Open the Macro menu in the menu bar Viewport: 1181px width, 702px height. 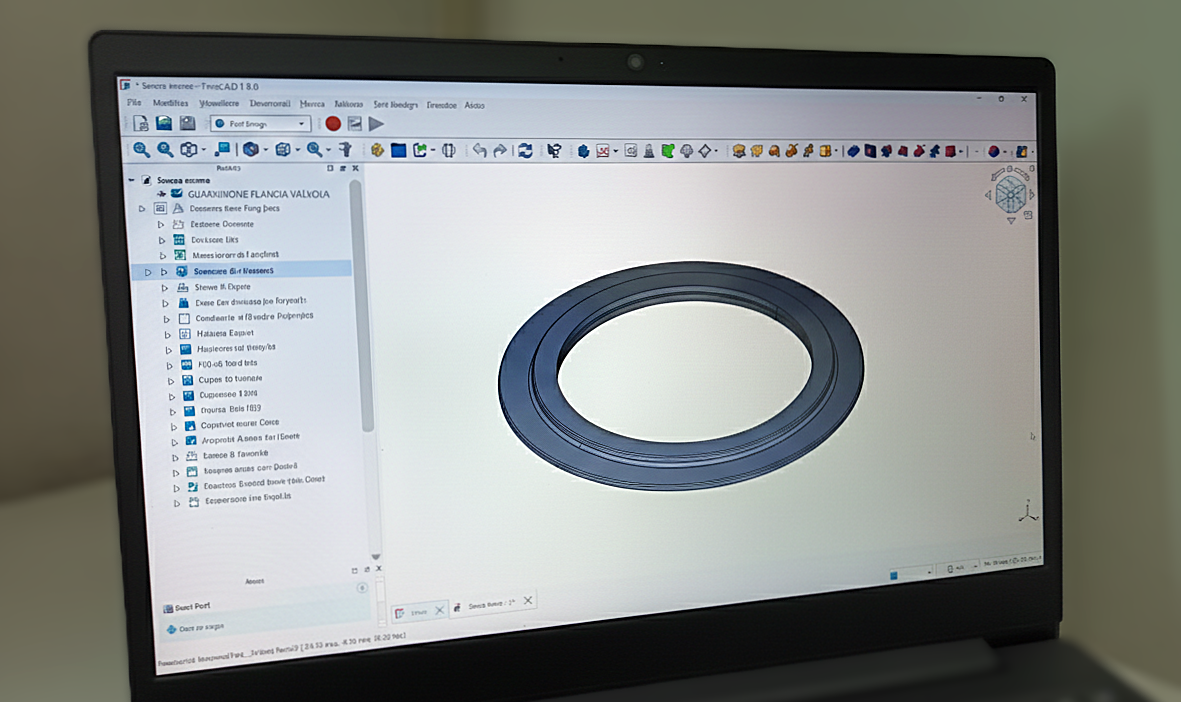[x=313, y=104]
